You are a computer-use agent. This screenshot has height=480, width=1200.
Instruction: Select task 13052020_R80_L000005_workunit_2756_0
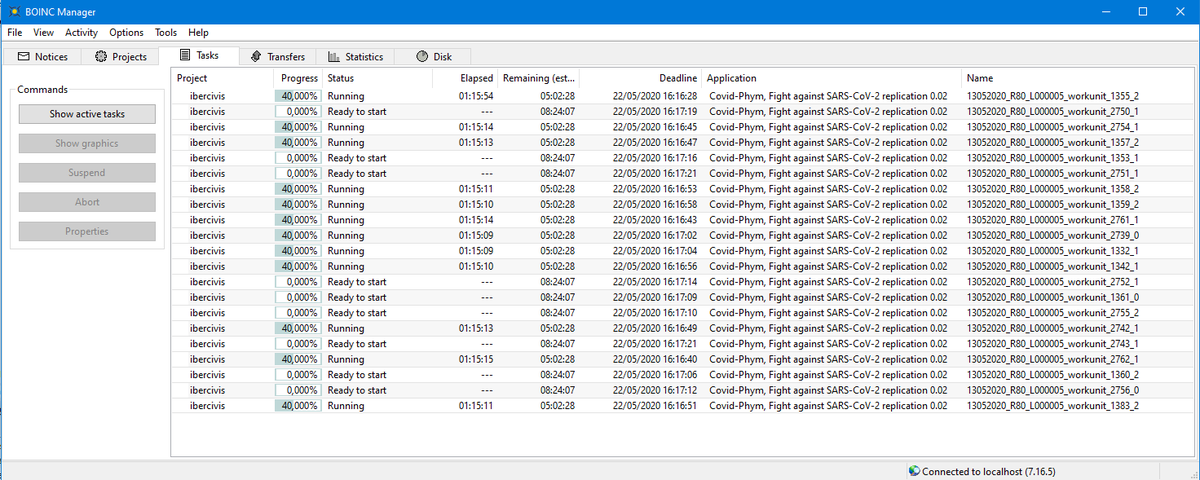pyautogui.click(x=683, y=391)
